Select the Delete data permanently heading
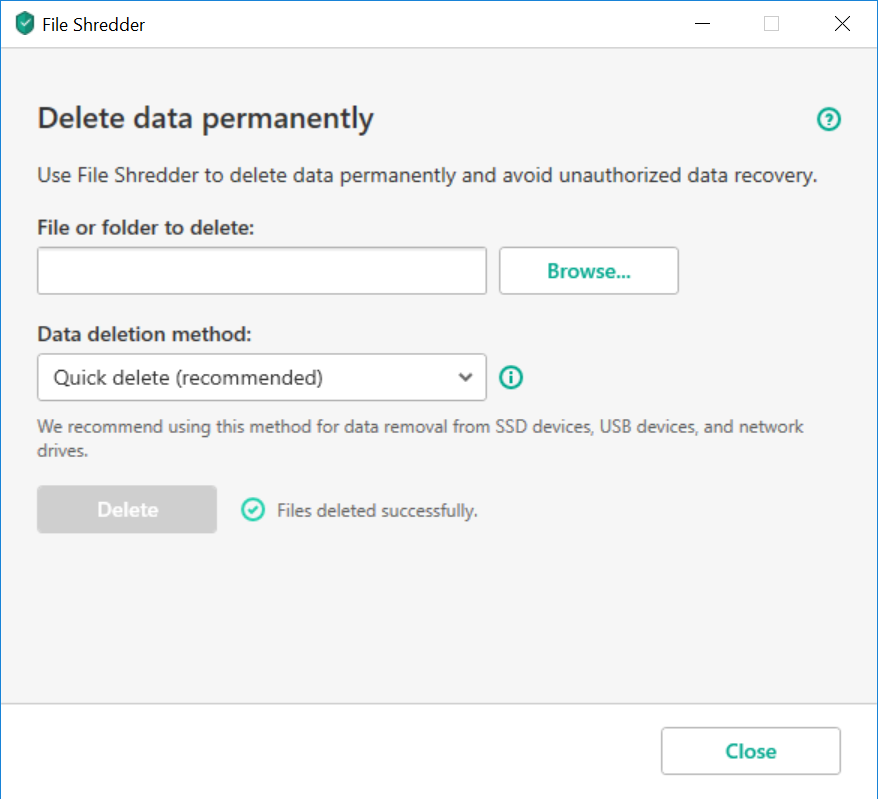 (x=204, y=118)
